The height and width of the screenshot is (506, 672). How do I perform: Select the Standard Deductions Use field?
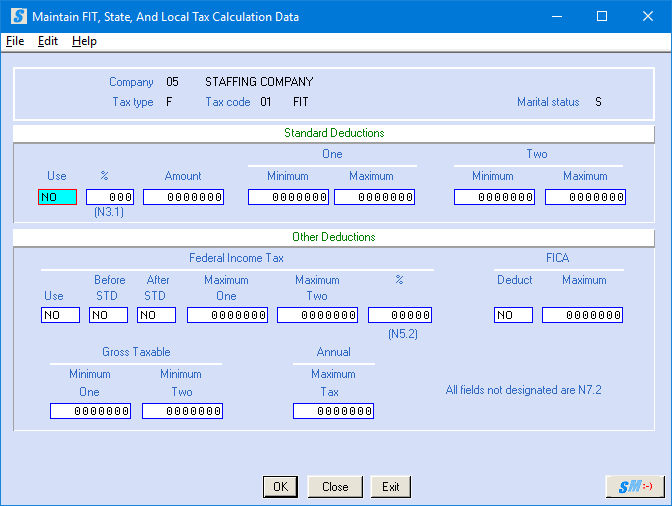[x=57, y=197]
